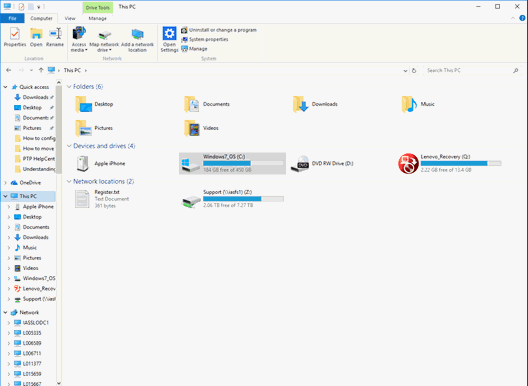This screenshot has width=528, height=386.
Task: Select Lenovo_Recovery (Q:) drive icon
Action: 408,163
